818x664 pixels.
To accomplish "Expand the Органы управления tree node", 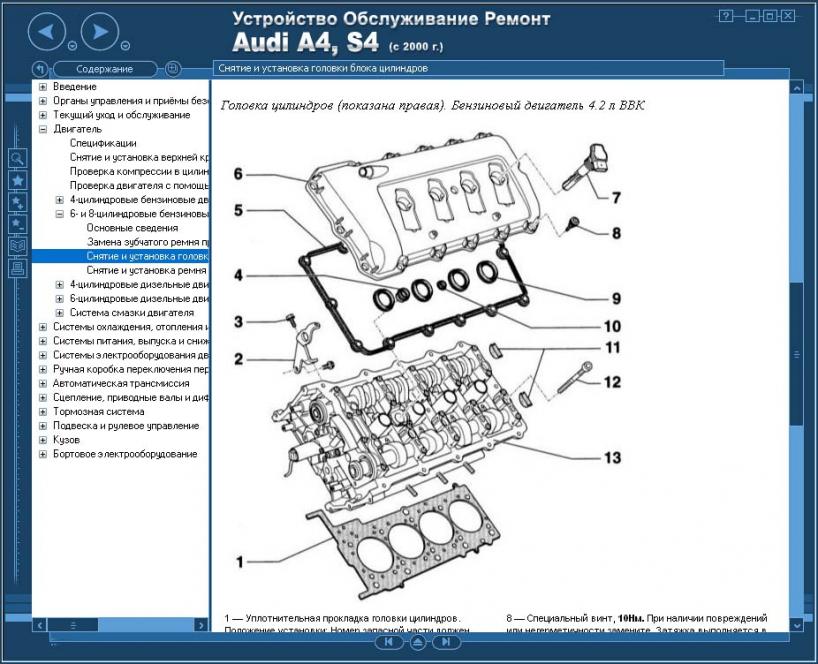I will click(43, 101).
